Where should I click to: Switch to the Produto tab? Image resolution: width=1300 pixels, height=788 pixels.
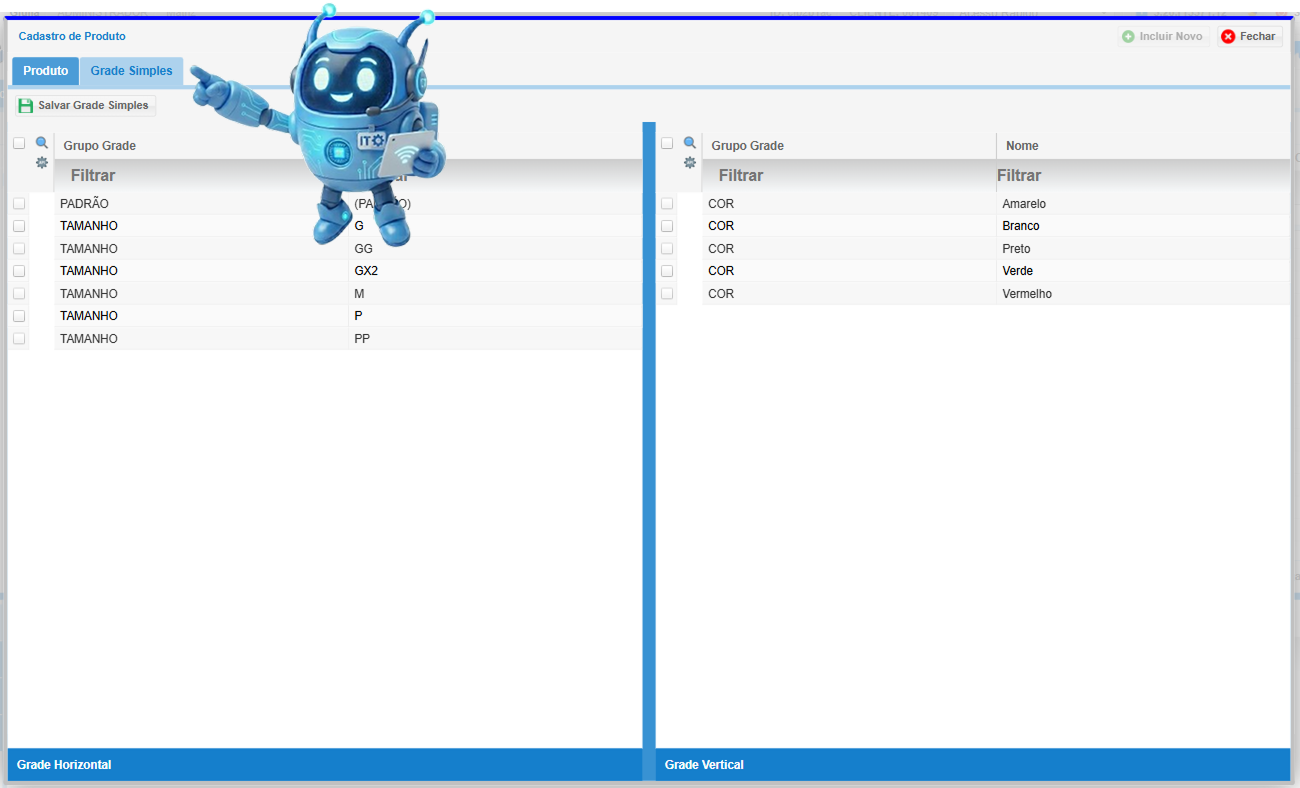click(x=46, y=72)
